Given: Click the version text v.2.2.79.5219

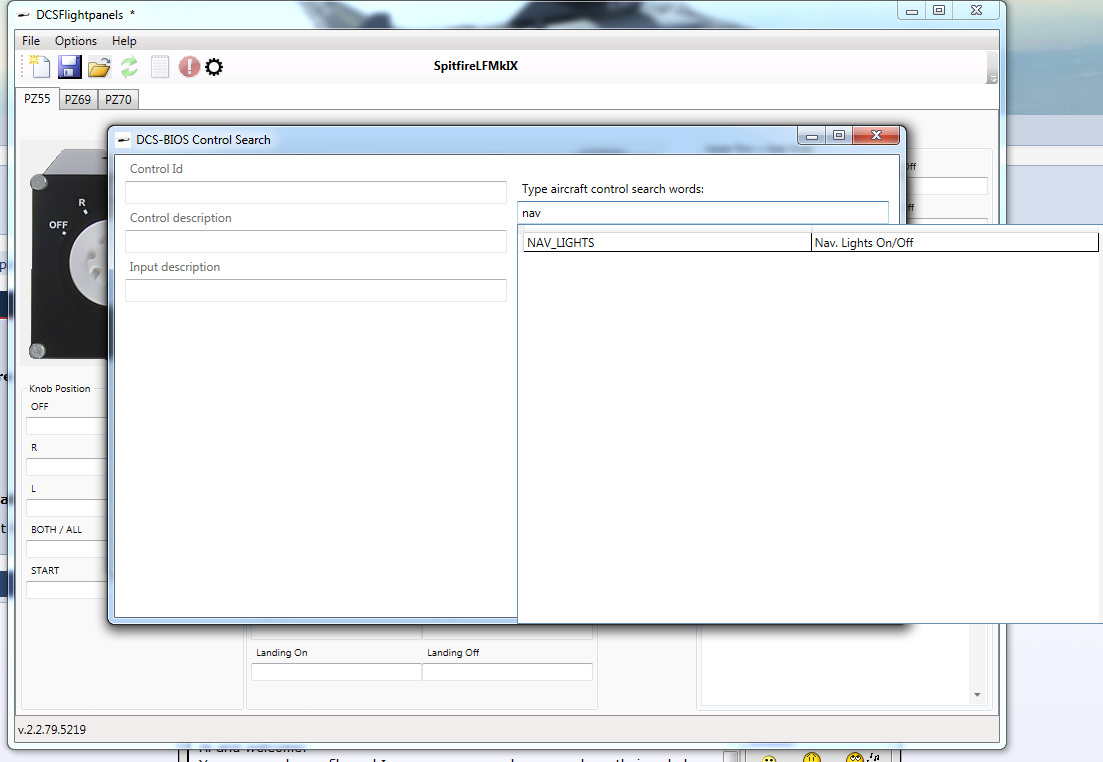Looking at the screenshot, I should coord(52,730).
